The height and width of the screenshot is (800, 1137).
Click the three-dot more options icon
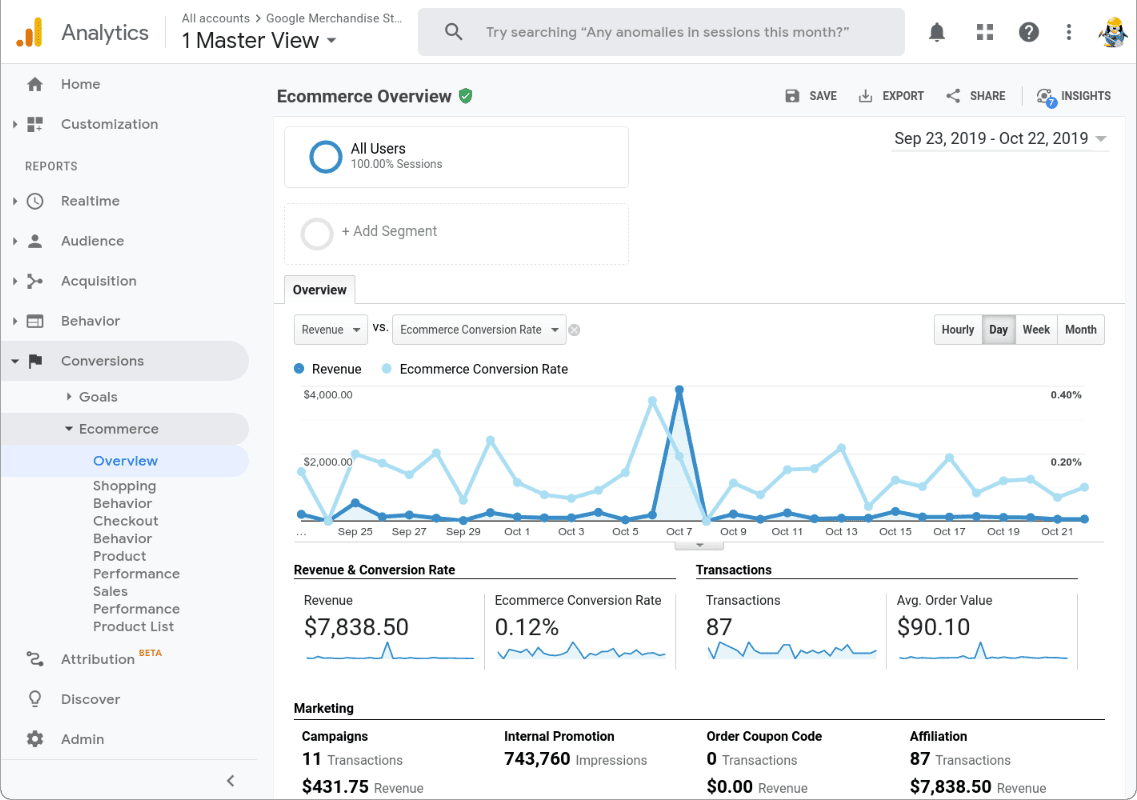pyautogui.click(x=1069, y=32)
